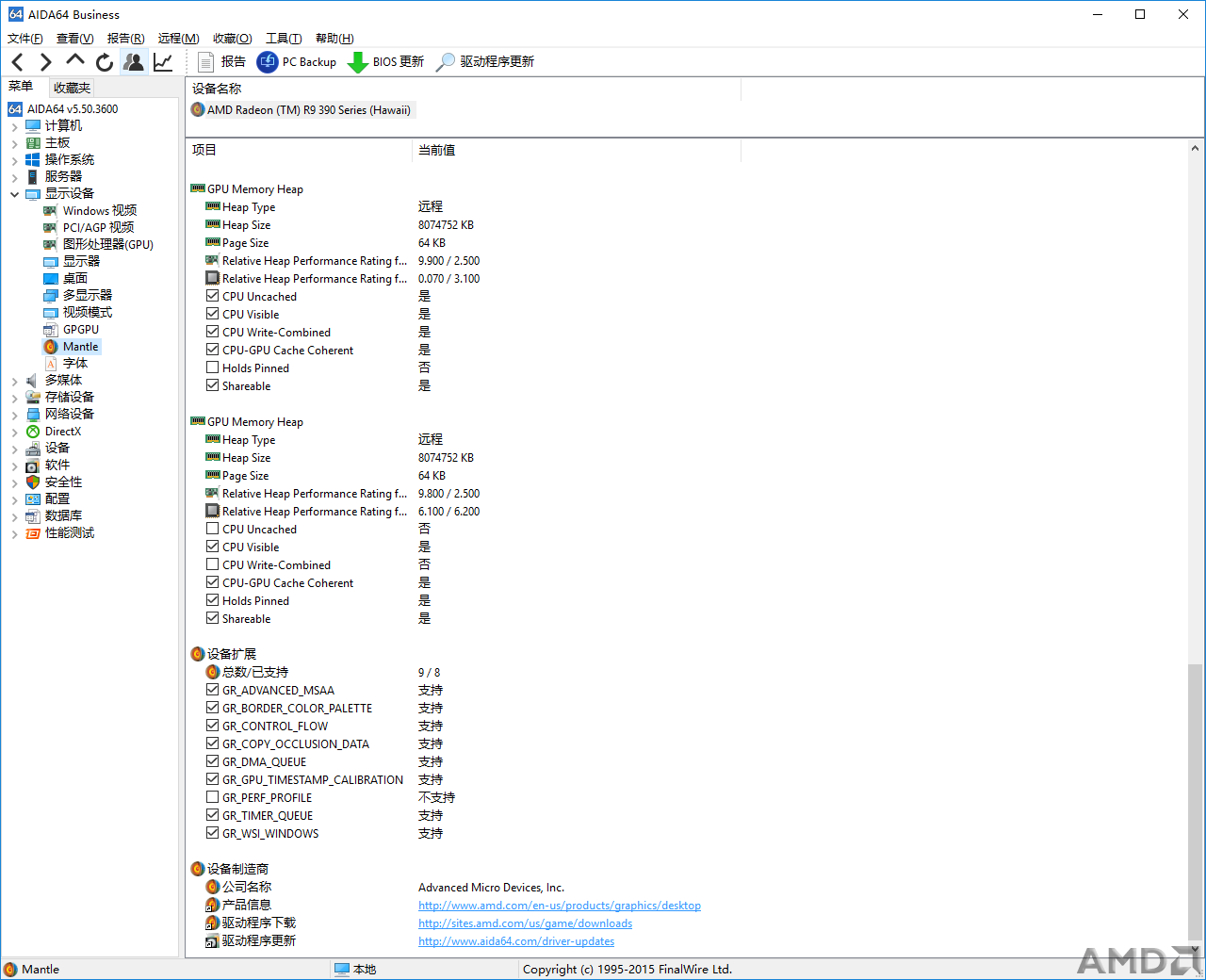
Task: Open the 图形处理器(GPU) tree item
Action: point(107,244)
